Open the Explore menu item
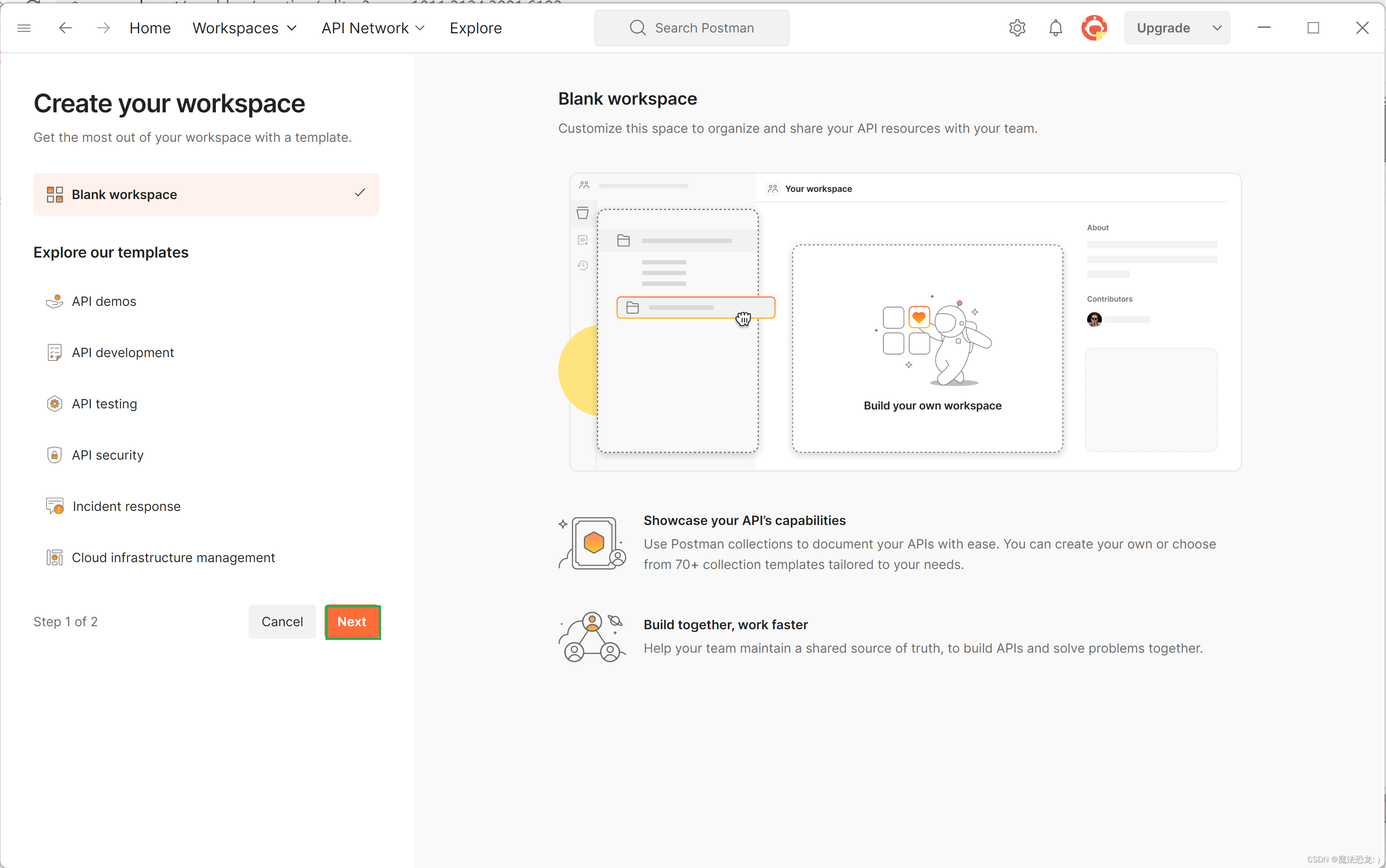This screenshot has width=1386, height=868. pos(475,28)
